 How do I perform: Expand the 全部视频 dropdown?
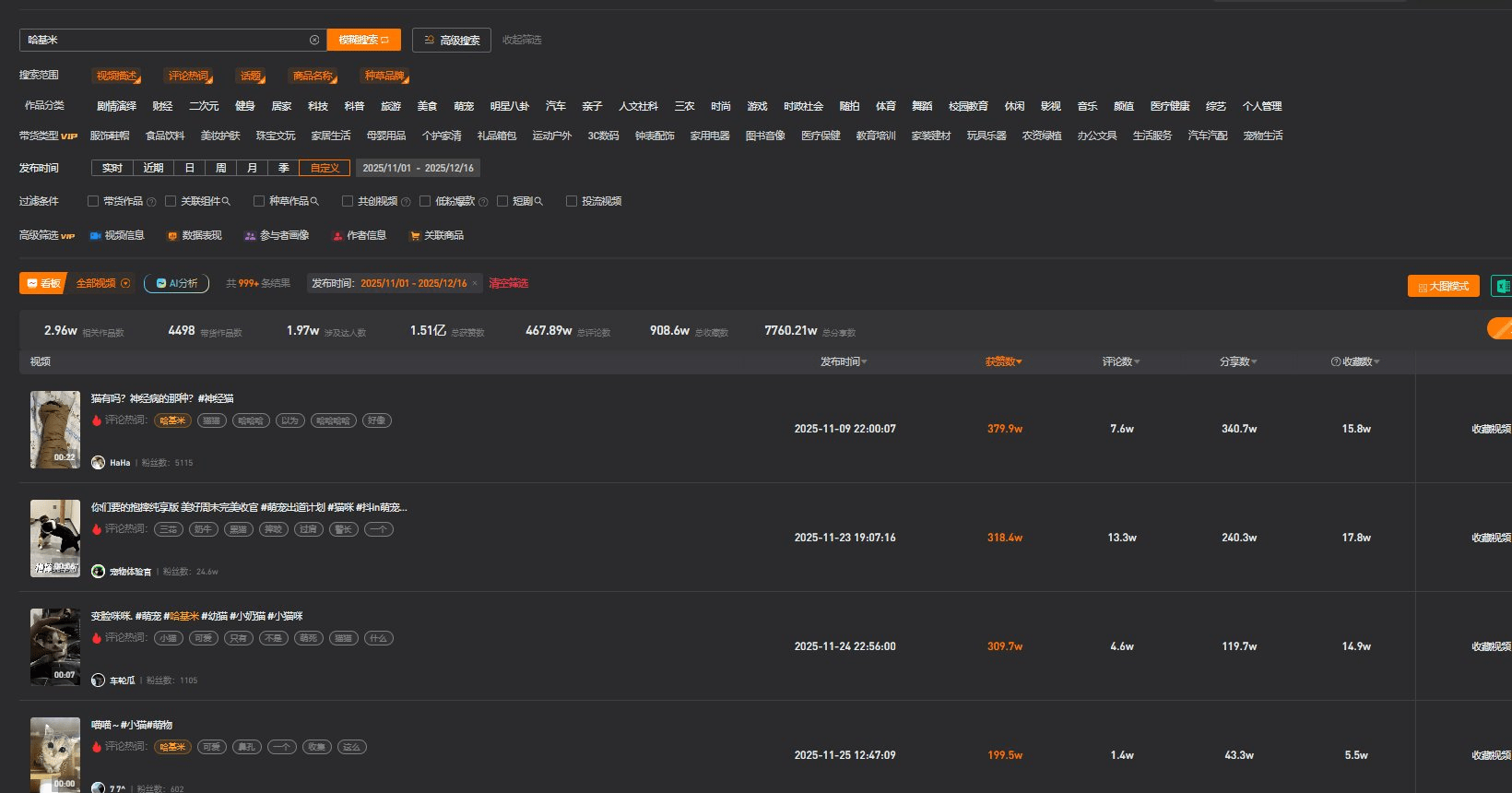pyautogui.click(x=125, y=283)
